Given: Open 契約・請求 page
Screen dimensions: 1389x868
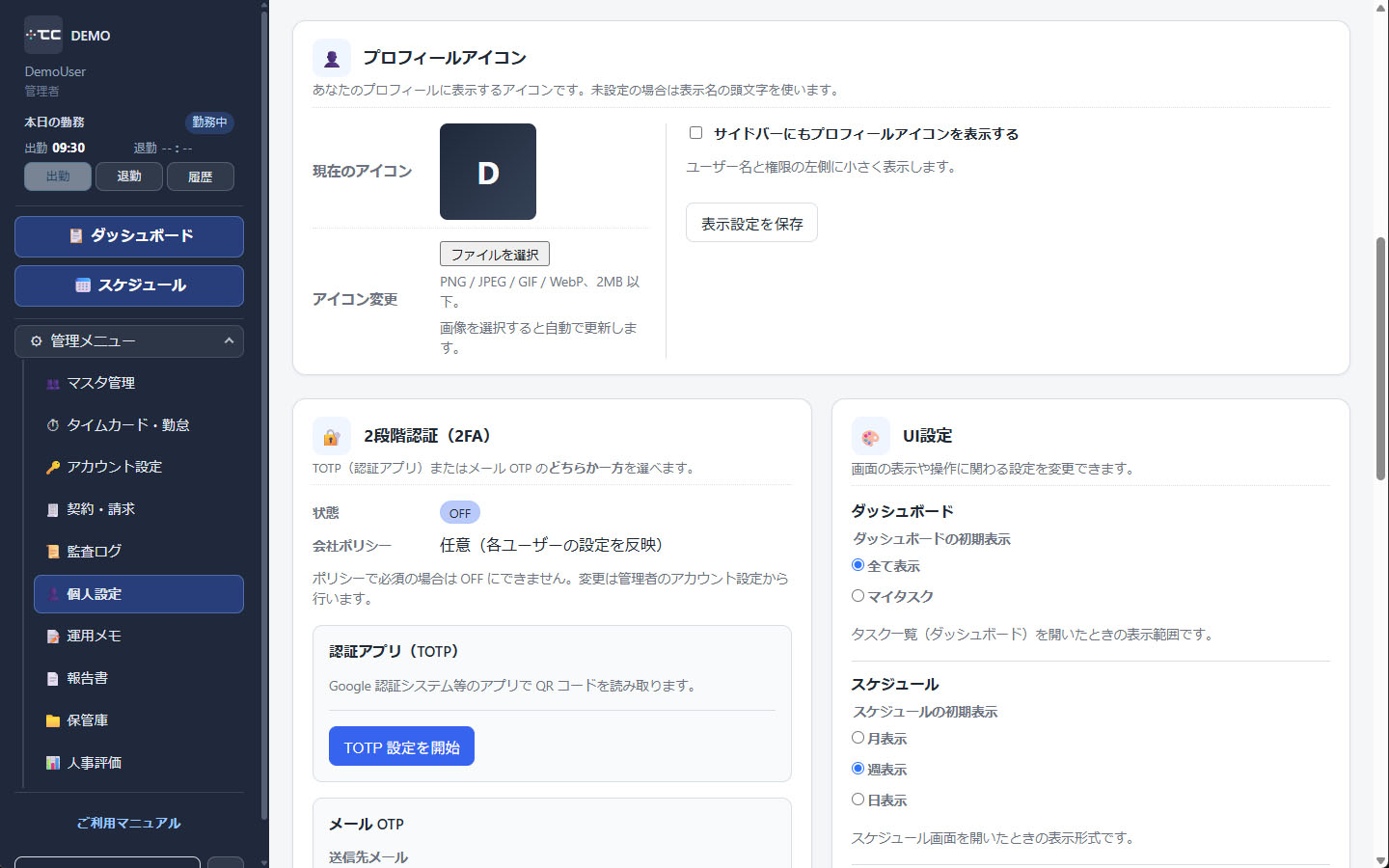Looking at the screenshot, I should click(x=139, y=509).
